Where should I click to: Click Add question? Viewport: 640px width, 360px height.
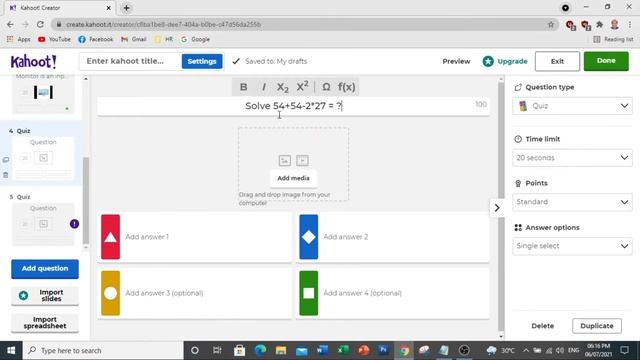click(x=45, y=269)
